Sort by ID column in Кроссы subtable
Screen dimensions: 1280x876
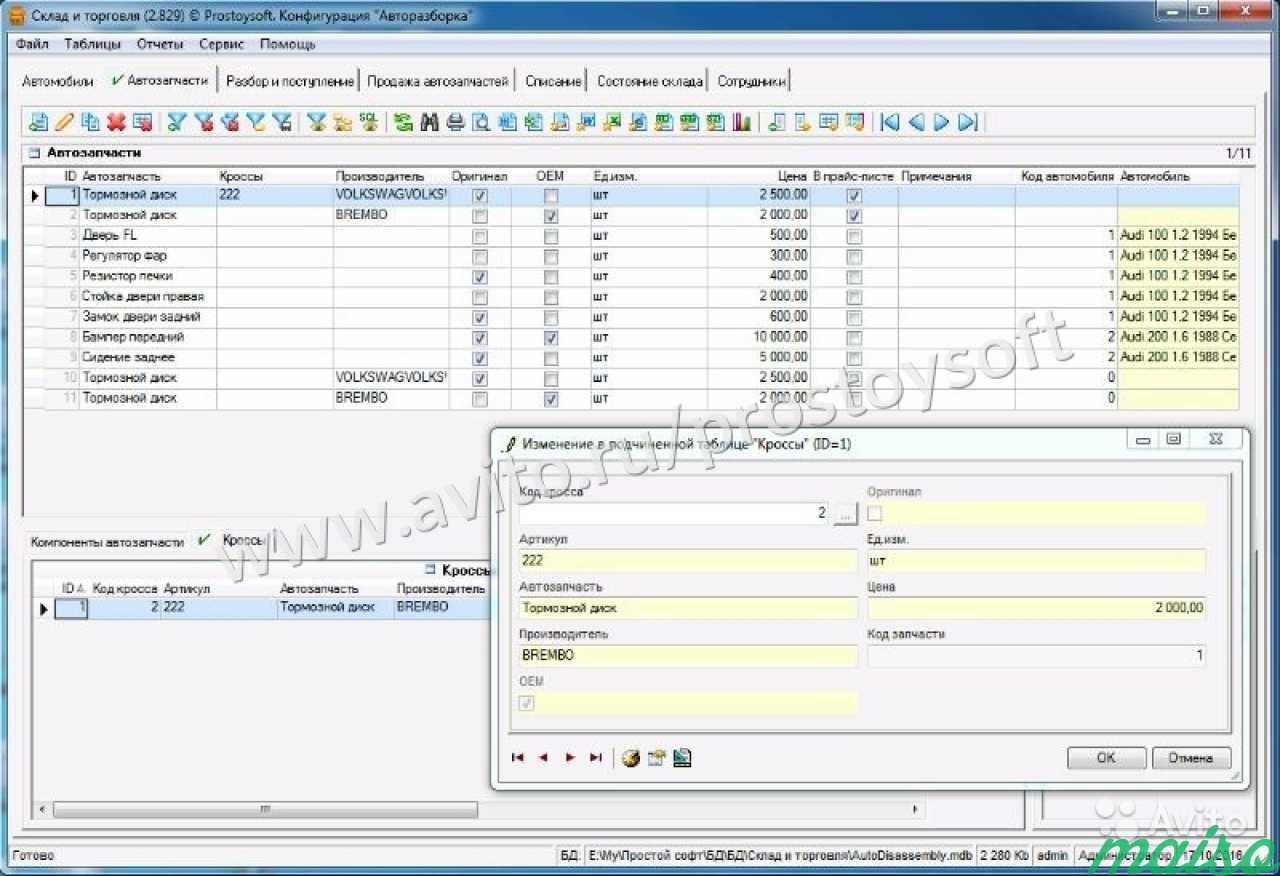(72, 589)
